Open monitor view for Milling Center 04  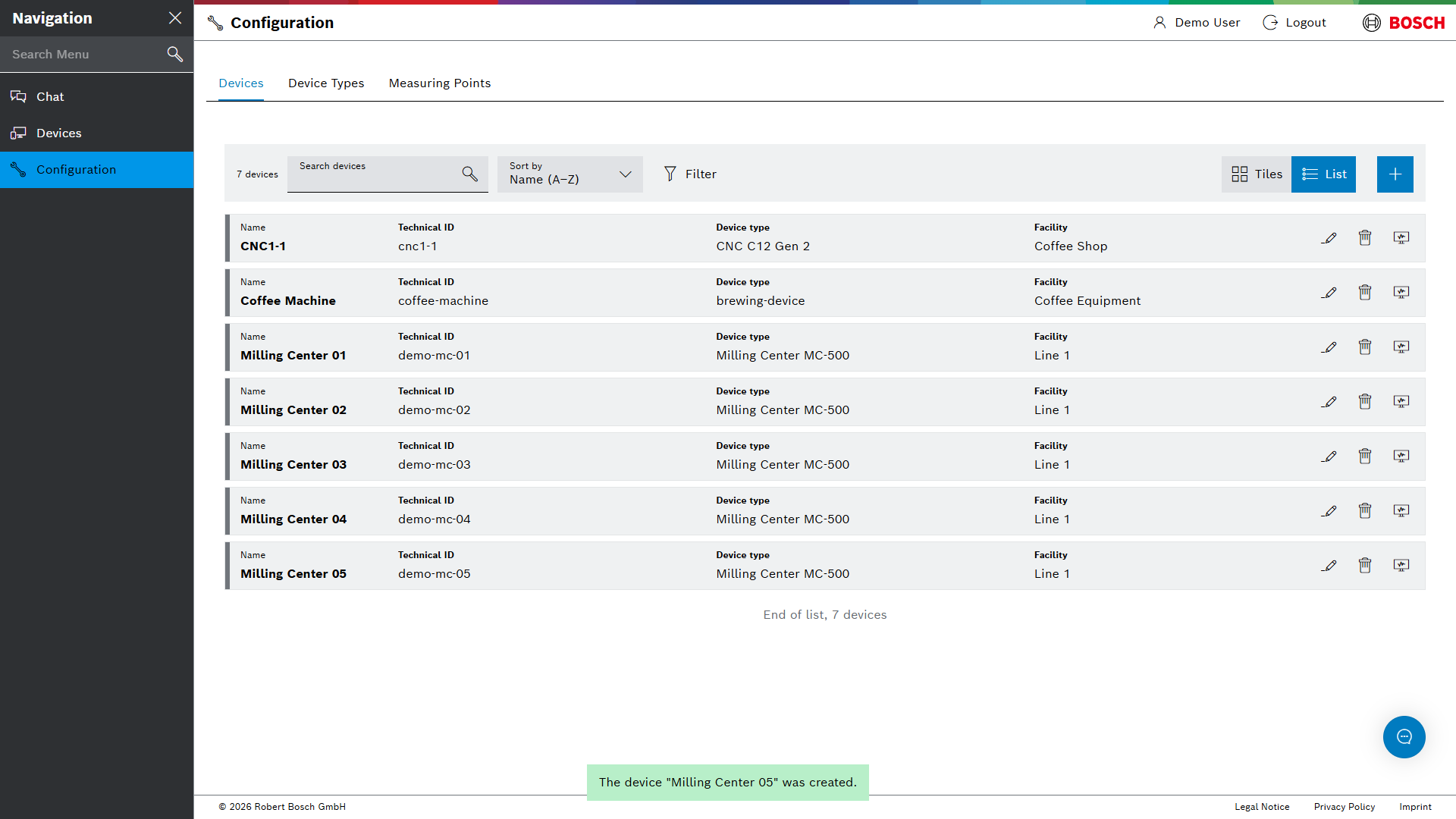[1401, 511]
